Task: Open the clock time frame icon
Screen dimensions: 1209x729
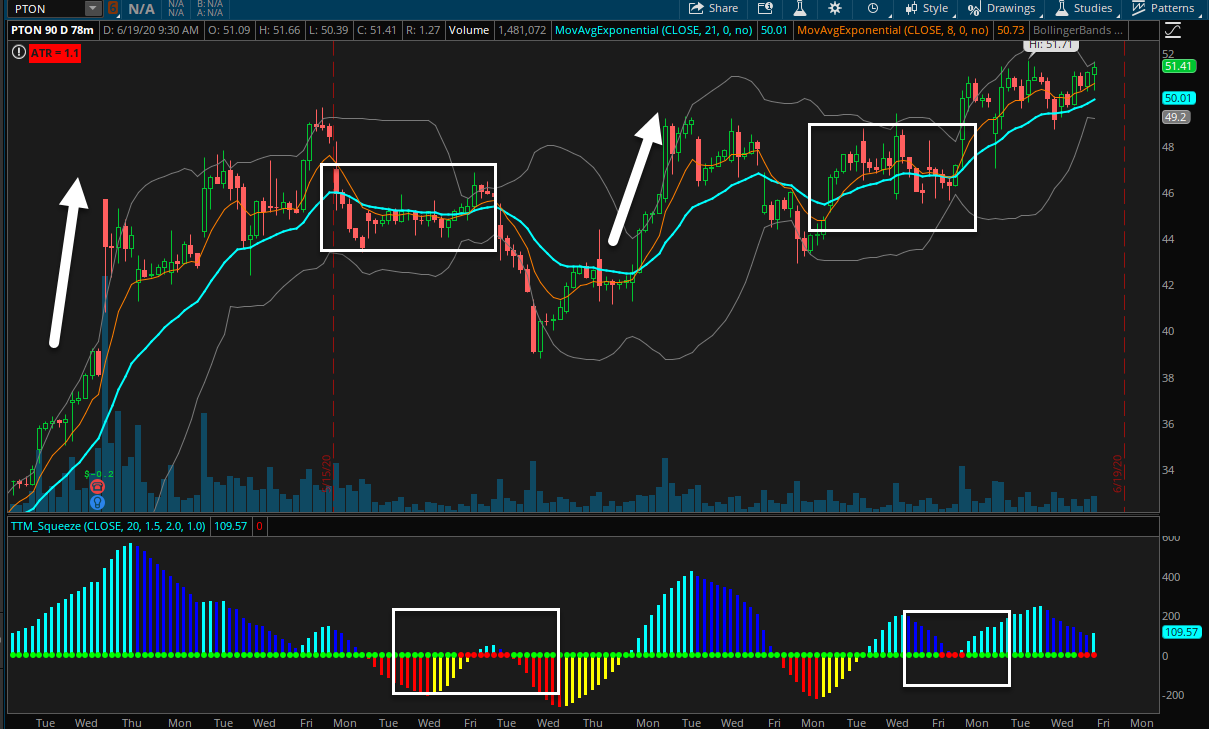Action: [873, 8]
